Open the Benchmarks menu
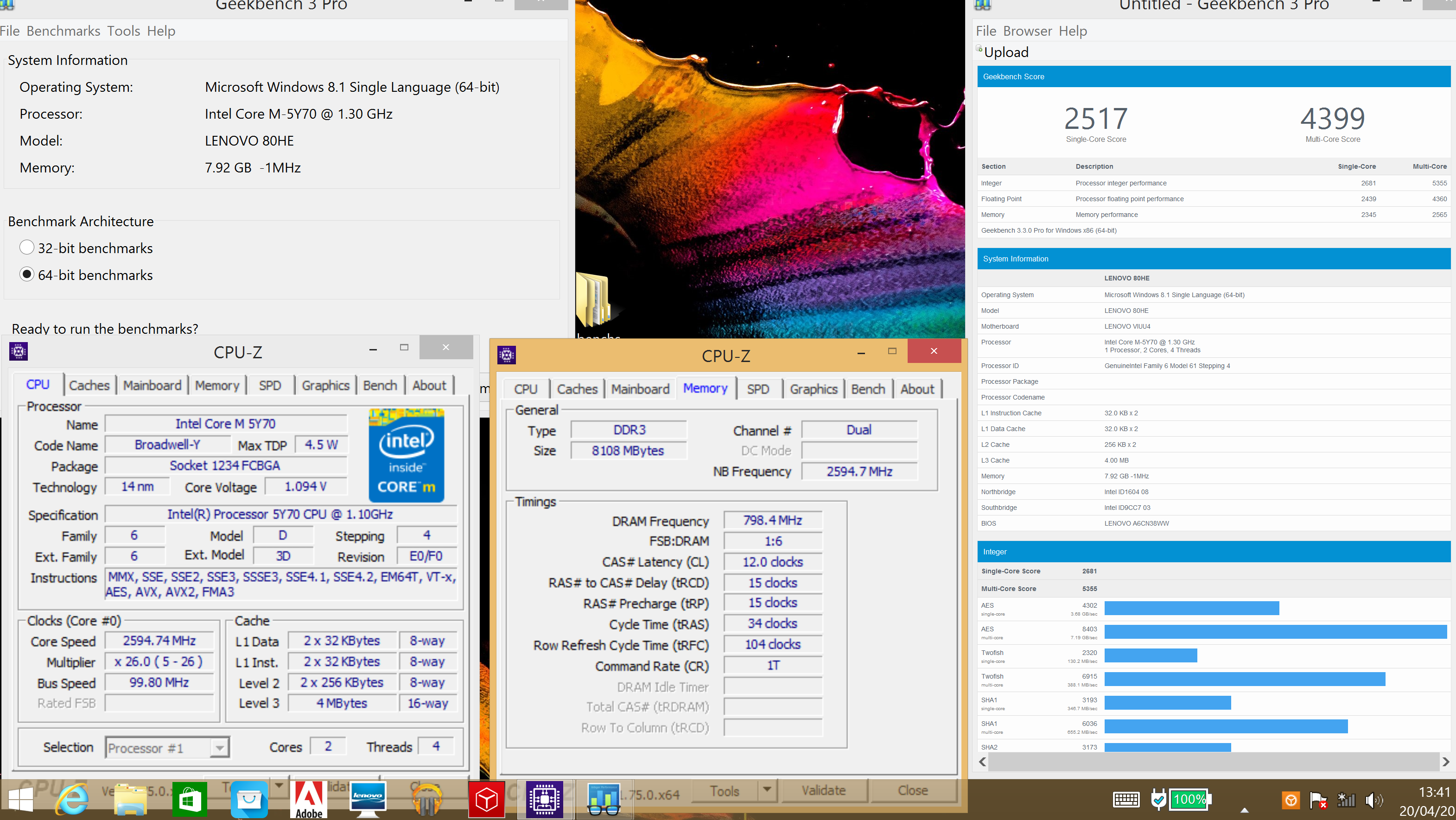The height and width of the screenshot is (820, 1456). pyautogui.click(x=64, y=31)
